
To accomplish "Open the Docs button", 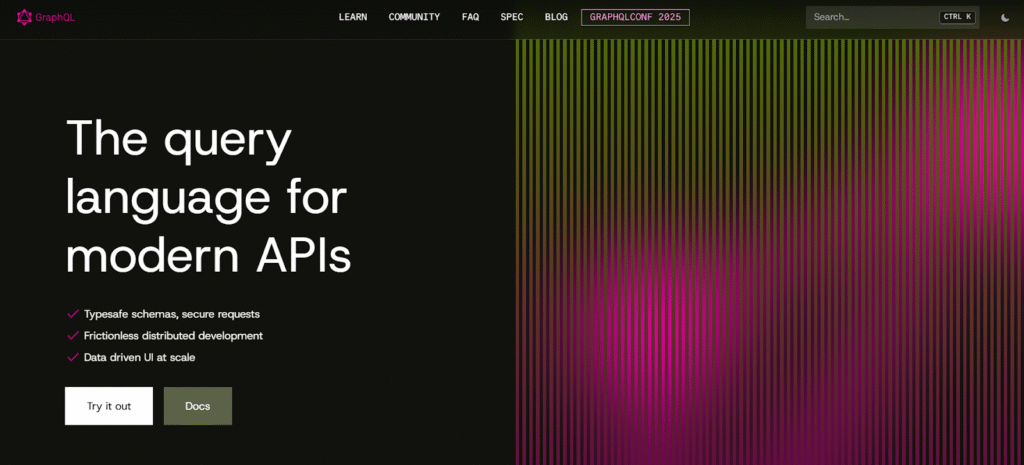I will point(198,406).
